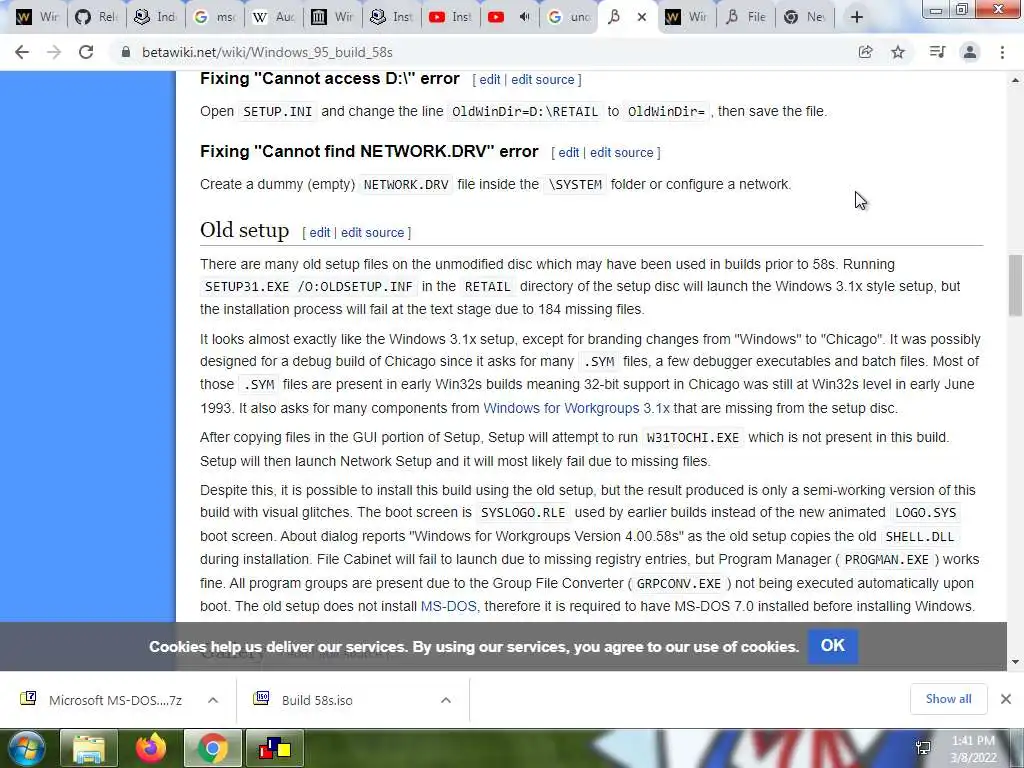
Task: Click the address bar URL
Action: (267, 52)
